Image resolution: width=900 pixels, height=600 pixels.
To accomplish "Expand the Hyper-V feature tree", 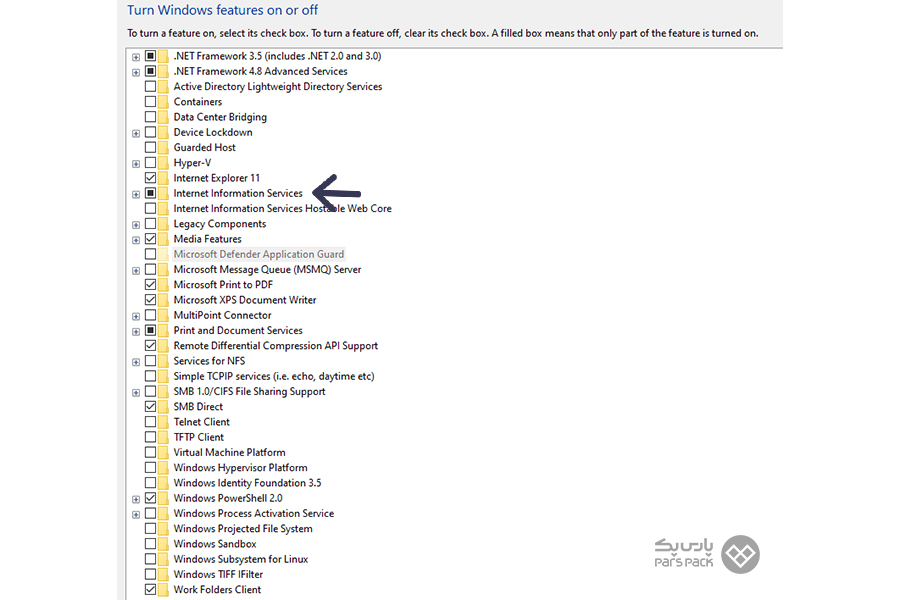I will (136, 164).
